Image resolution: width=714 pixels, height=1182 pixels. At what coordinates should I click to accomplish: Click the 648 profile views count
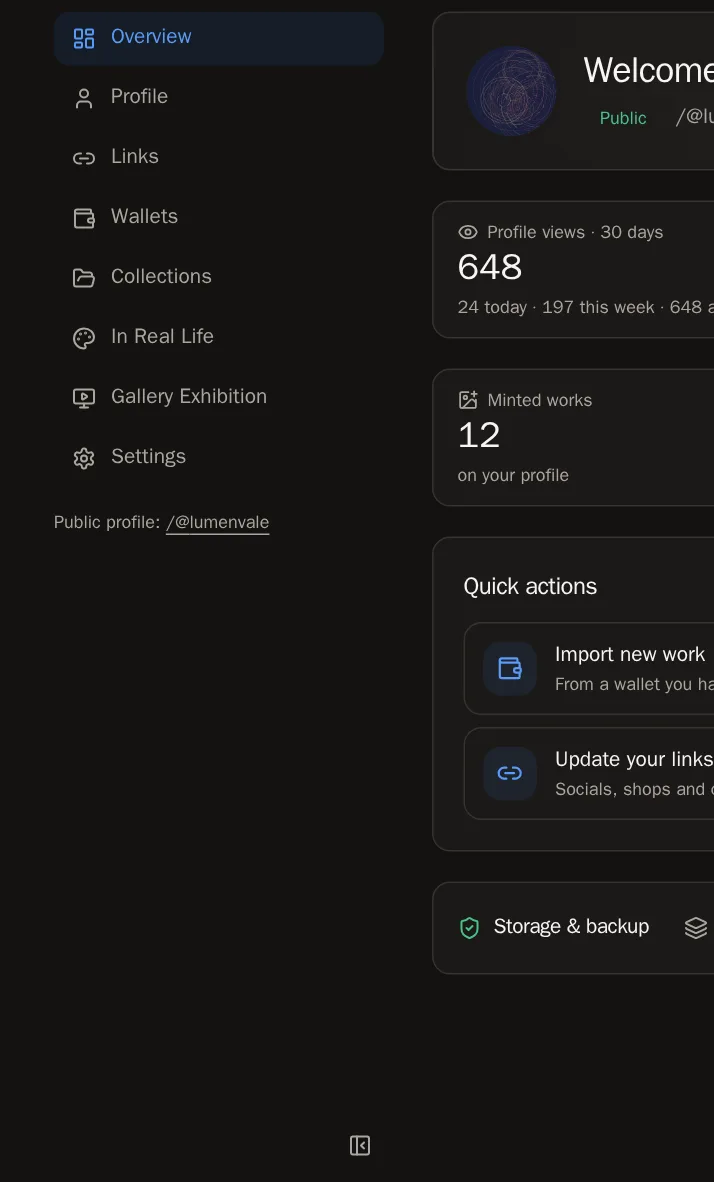[489, 267]
